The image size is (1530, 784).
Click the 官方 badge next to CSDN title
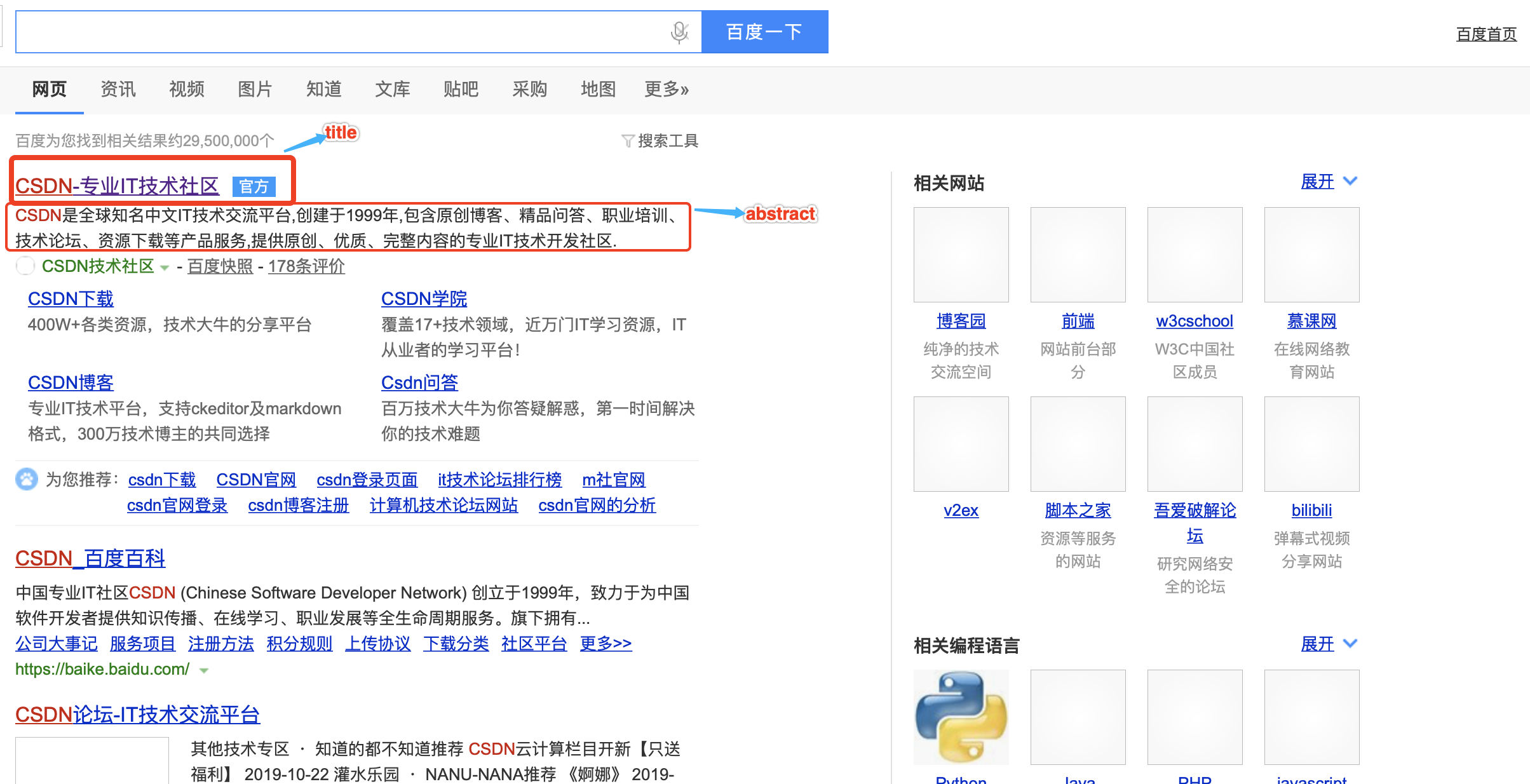254,186
